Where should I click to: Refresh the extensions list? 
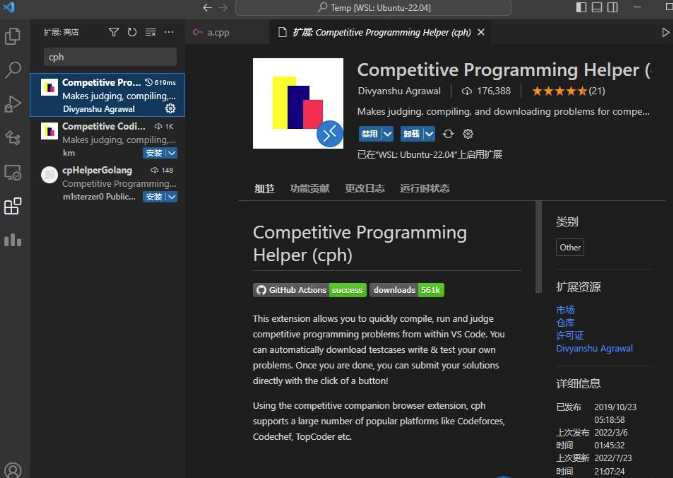(x=132, y=32)
